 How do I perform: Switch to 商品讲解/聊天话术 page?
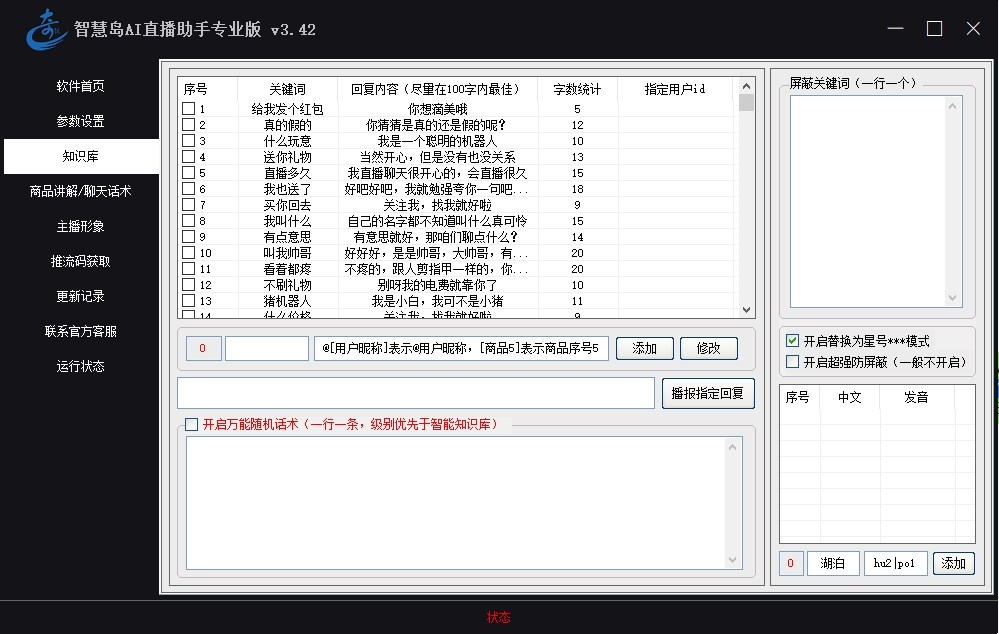pos(80,191)
